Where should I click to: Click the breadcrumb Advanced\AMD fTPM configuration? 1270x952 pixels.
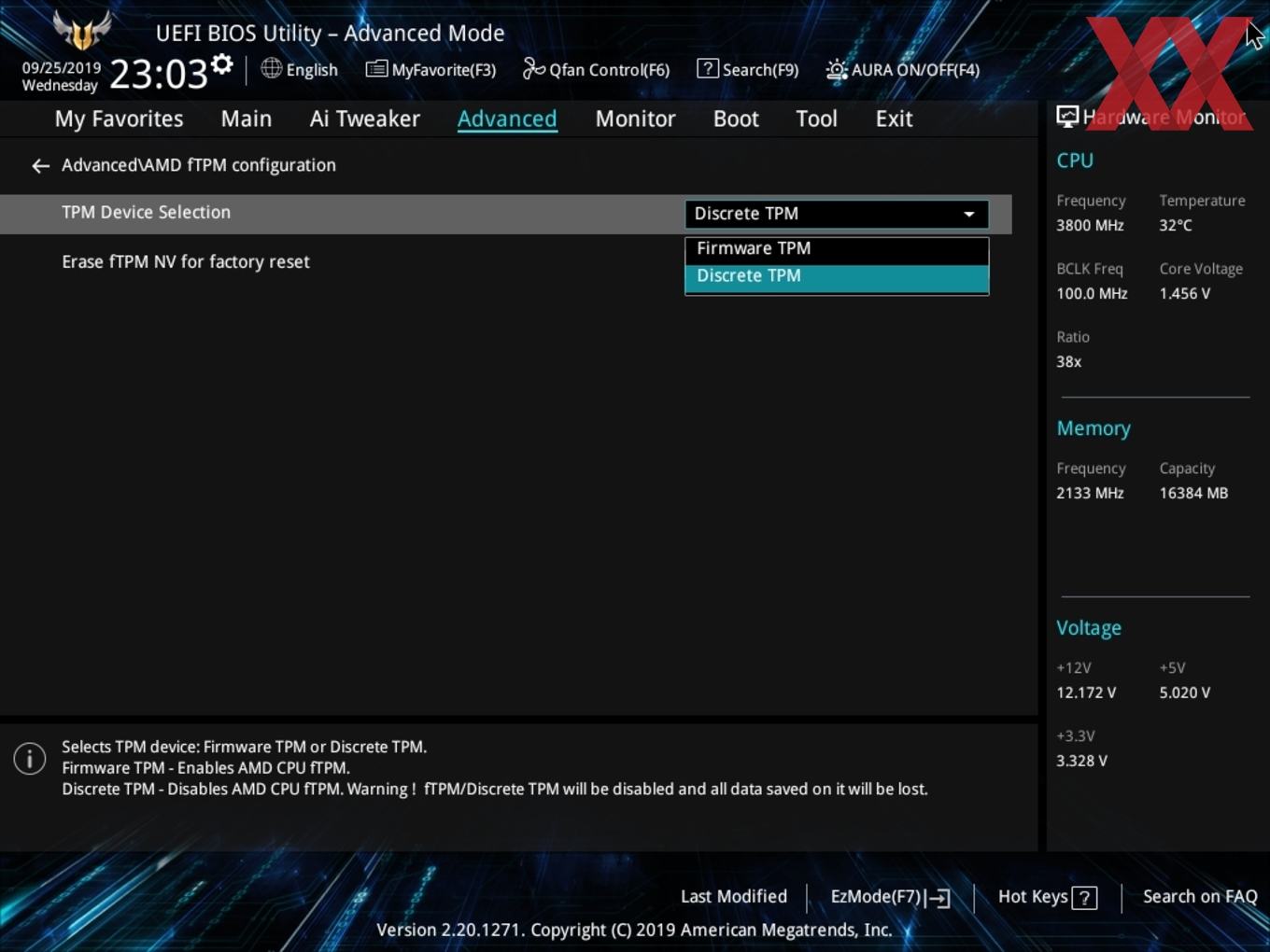coord(199,165)
